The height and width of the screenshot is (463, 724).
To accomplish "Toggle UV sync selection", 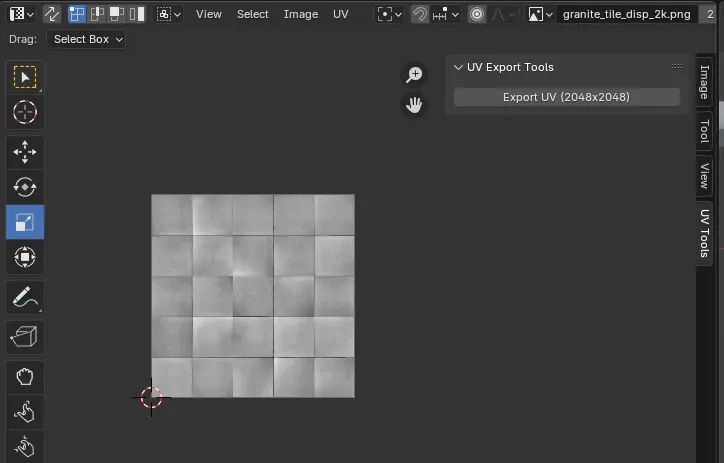I will click(x=51, y=14).
